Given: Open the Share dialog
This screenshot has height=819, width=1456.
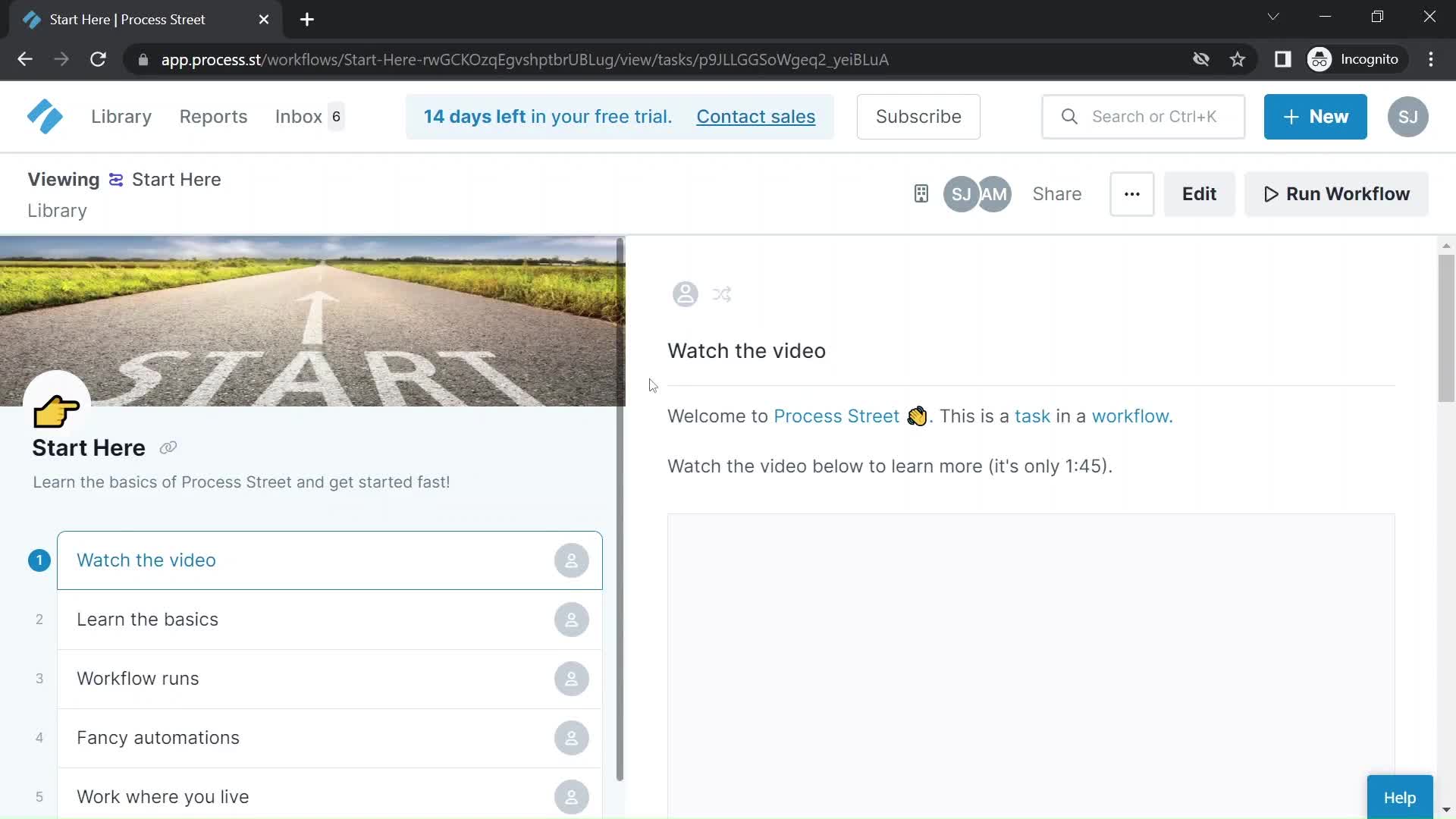Looking at the screenshot, I should (1057, 193).
